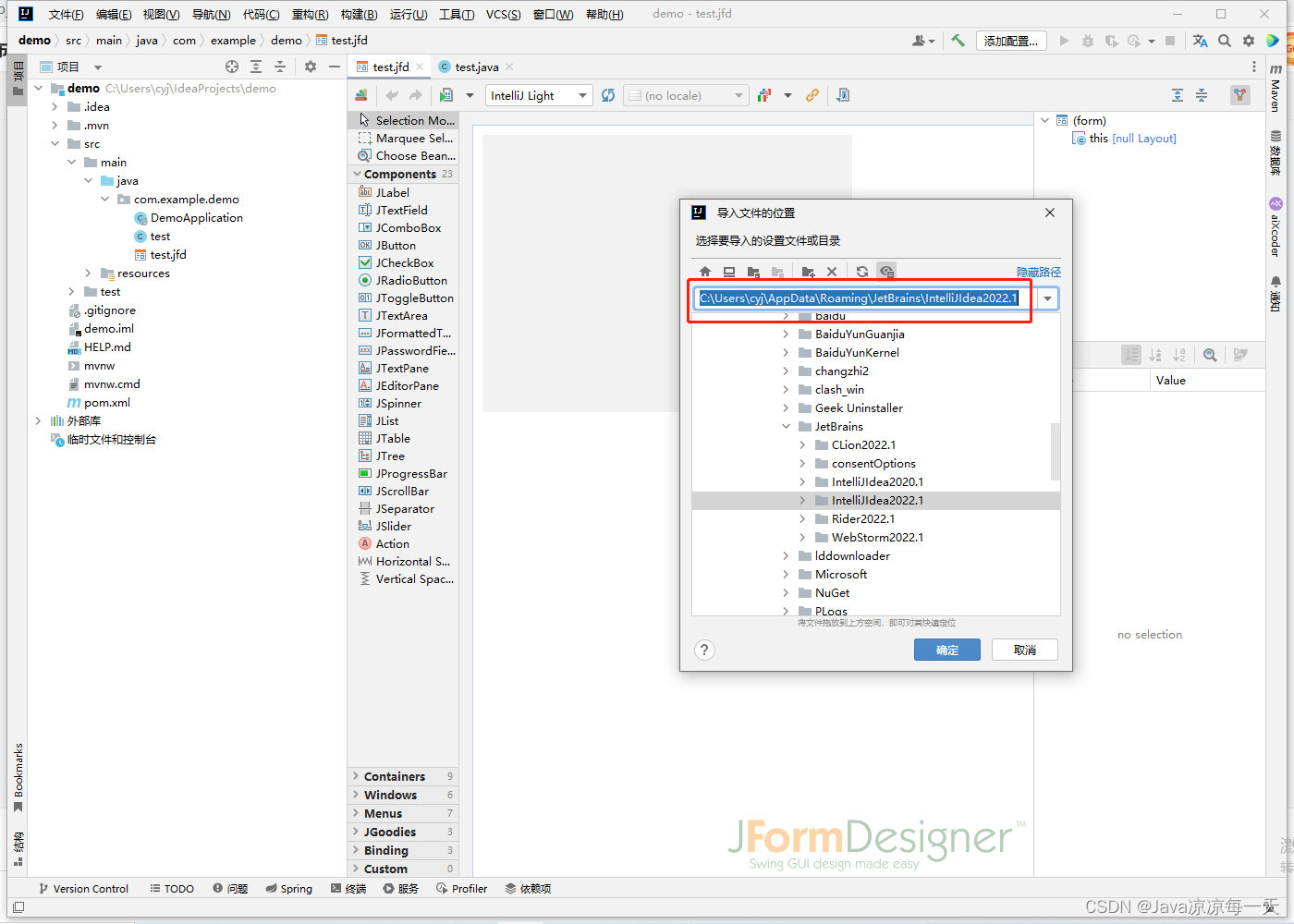Create new folder in import dialog
This screenshot has height=924, width=1294.
[x=808, y=272]
